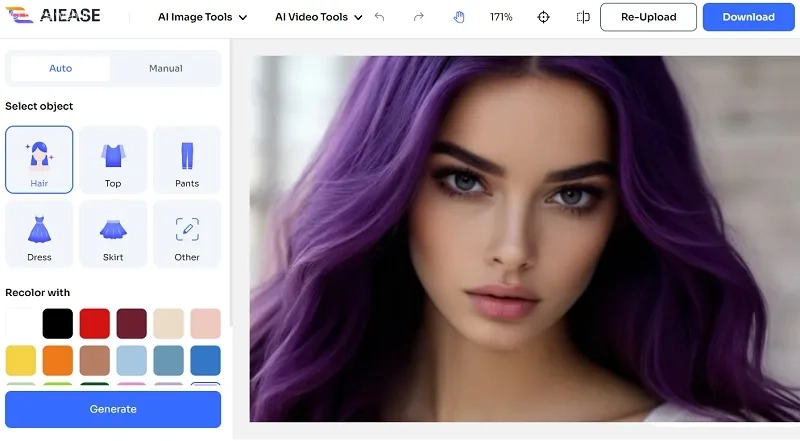This screenshot has height=441, width=800.
Task: Select the Hair object
Action: point(39,160)
